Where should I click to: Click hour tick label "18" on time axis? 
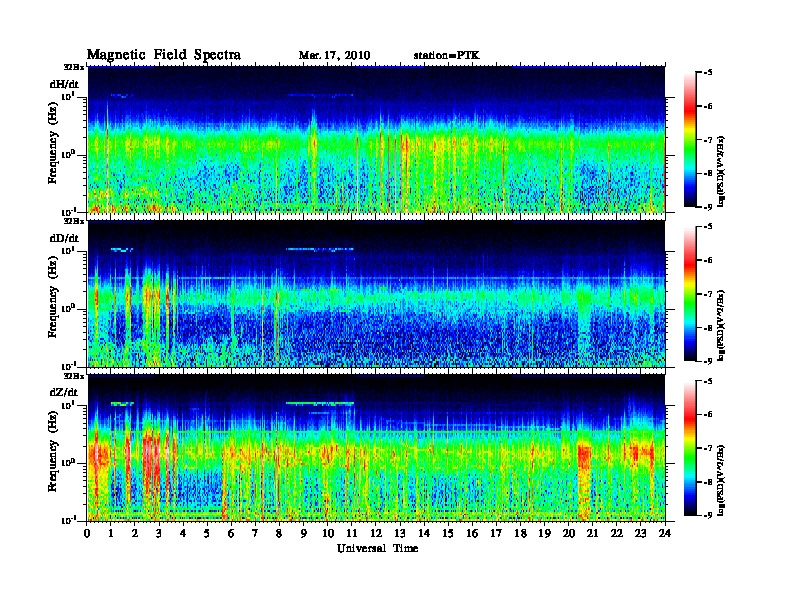pyautogui.click(x=520, y=533)
